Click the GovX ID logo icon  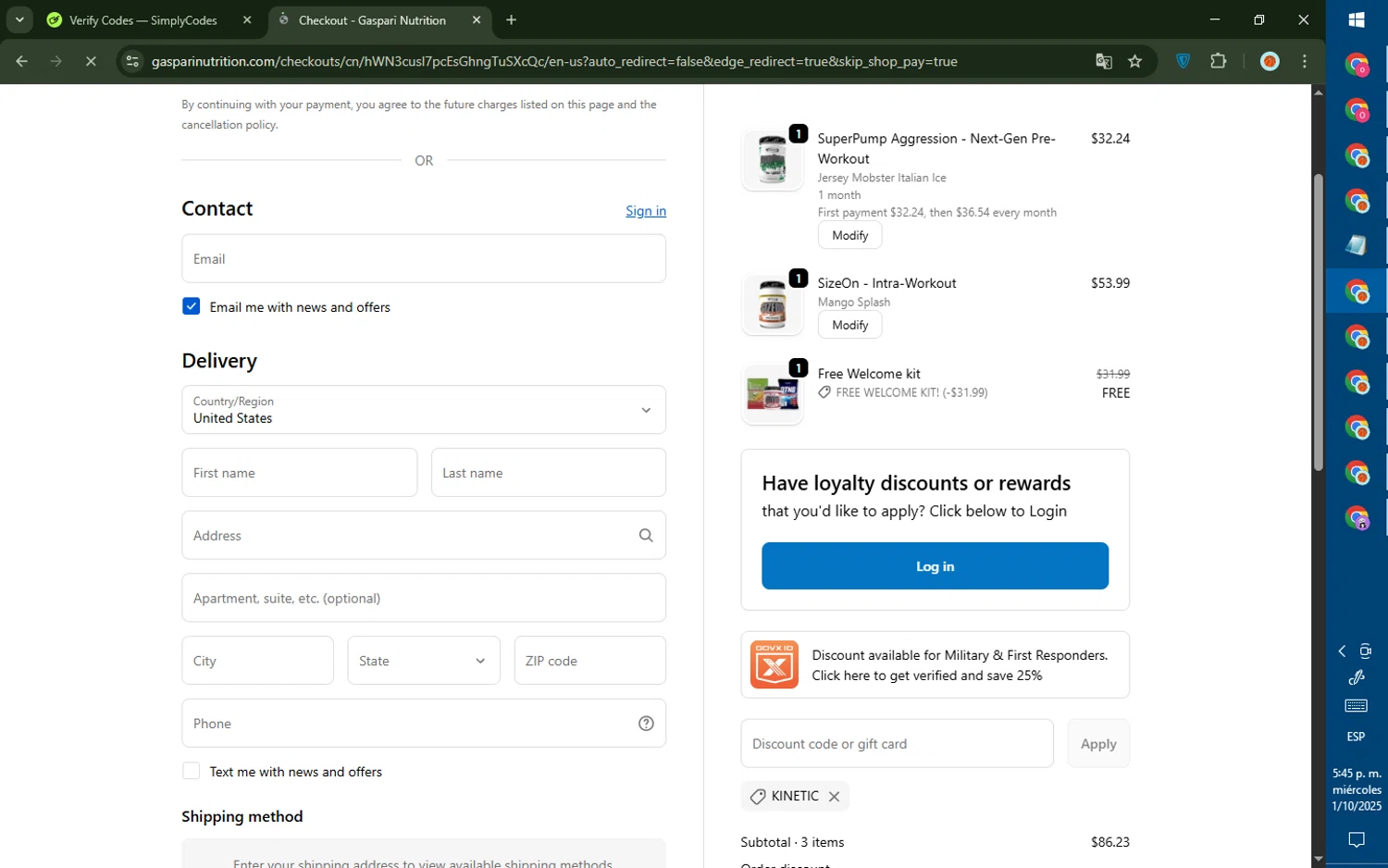coord(775,664)
